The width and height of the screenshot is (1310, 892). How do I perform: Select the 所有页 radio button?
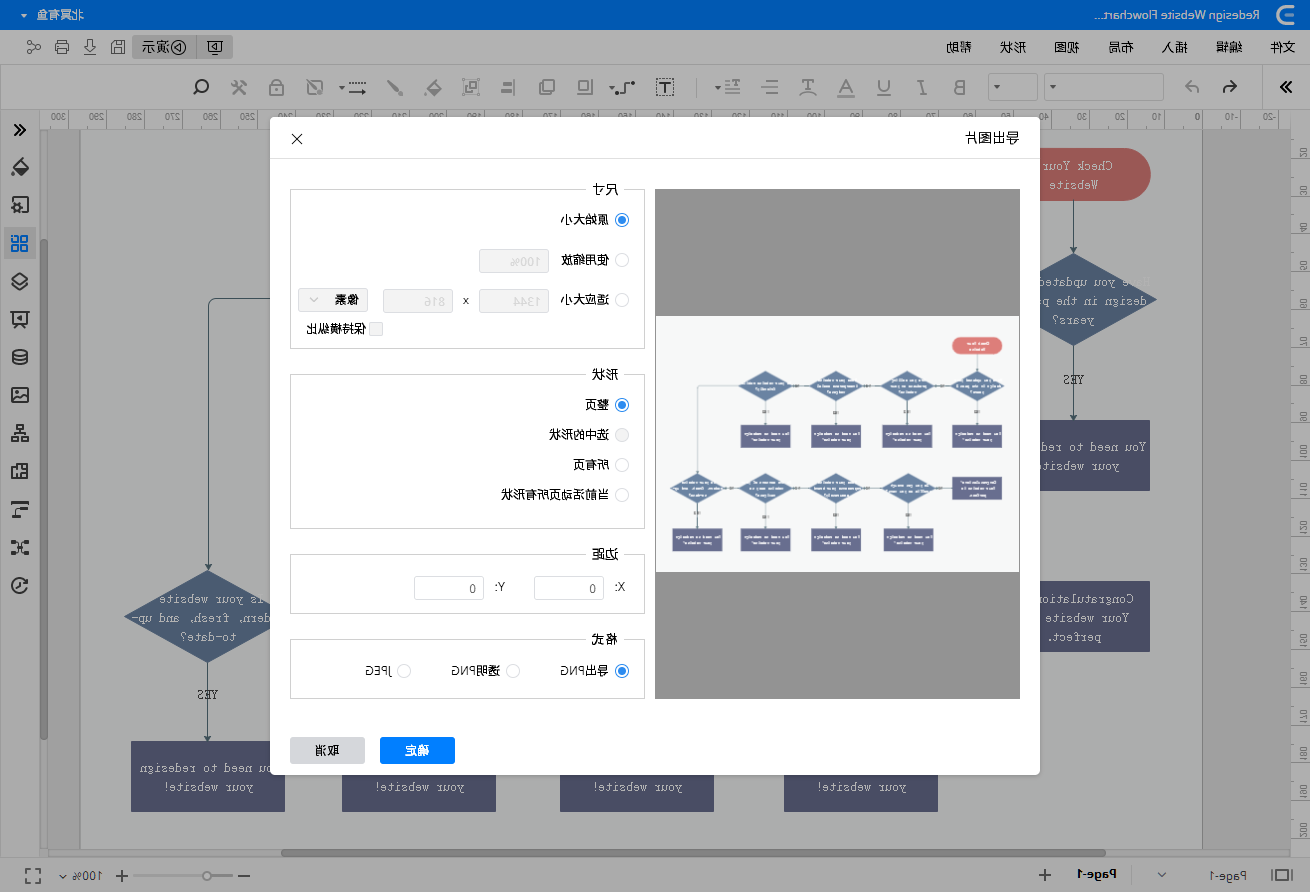point(622,465)
